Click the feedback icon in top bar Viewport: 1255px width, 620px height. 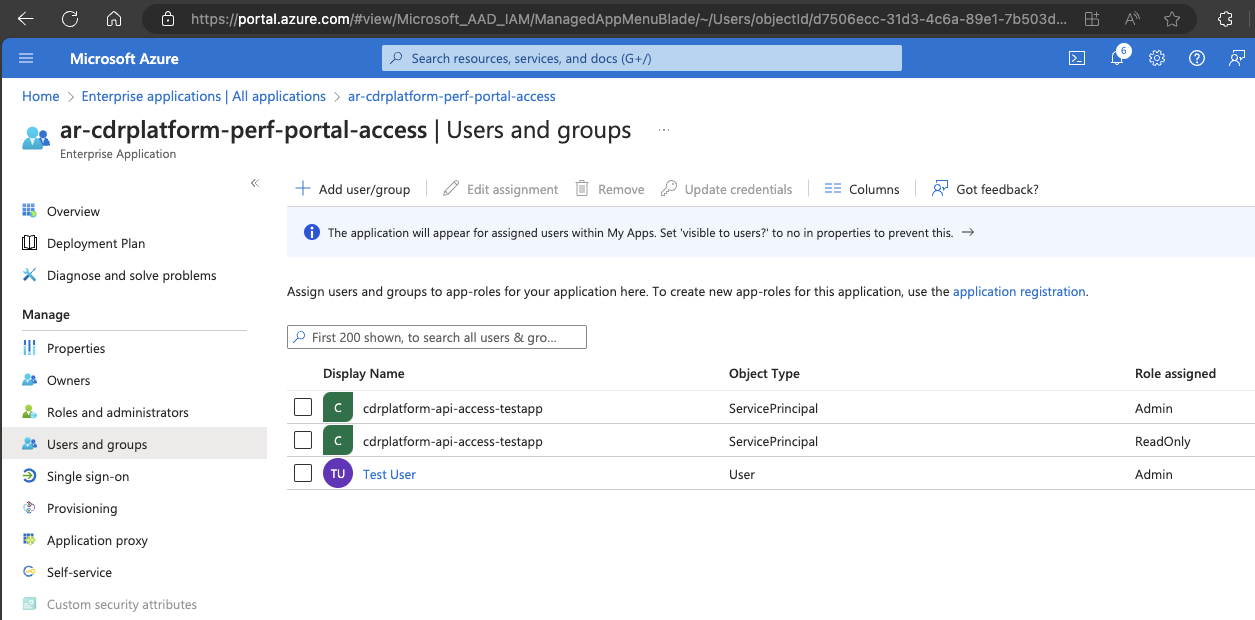click(1236, 59)
